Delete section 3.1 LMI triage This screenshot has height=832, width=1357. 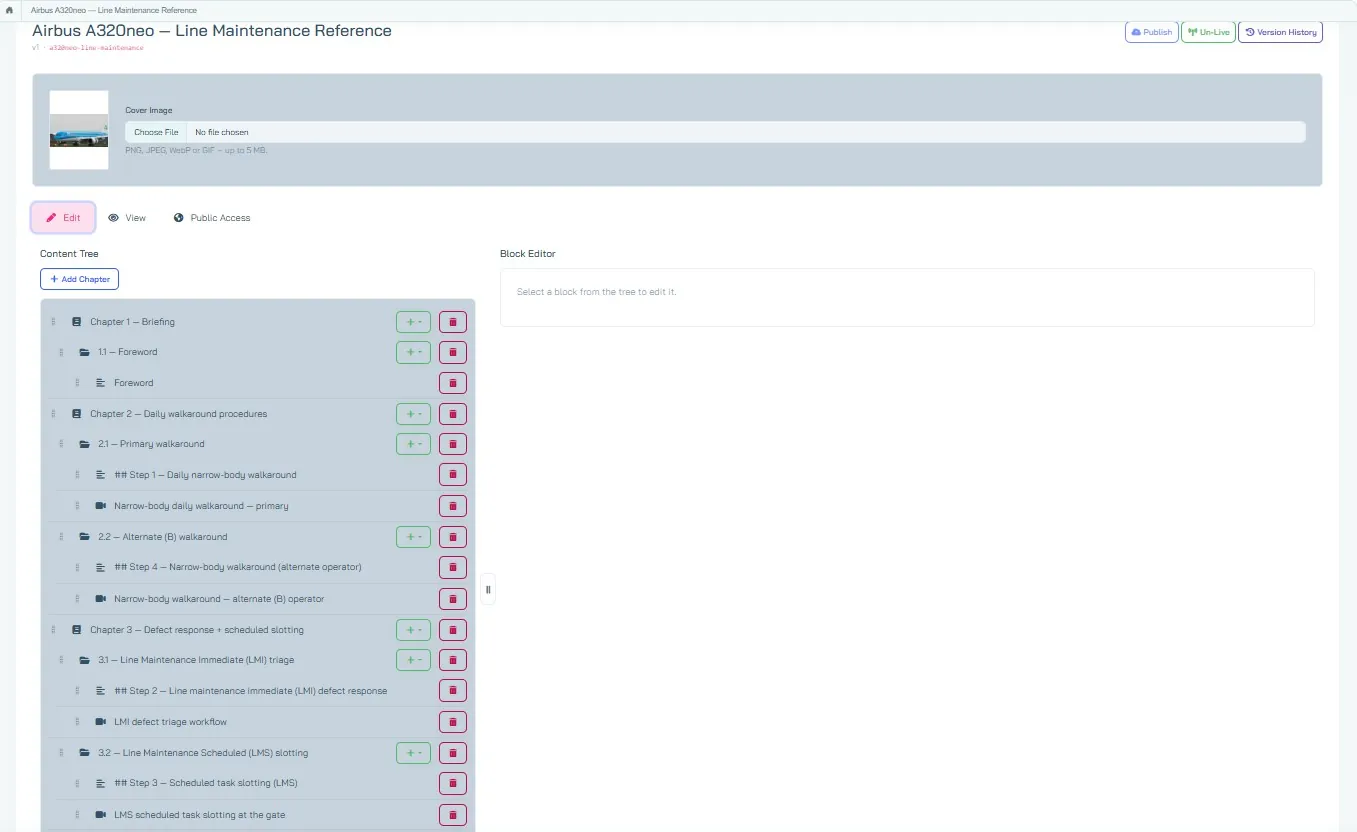453,660
